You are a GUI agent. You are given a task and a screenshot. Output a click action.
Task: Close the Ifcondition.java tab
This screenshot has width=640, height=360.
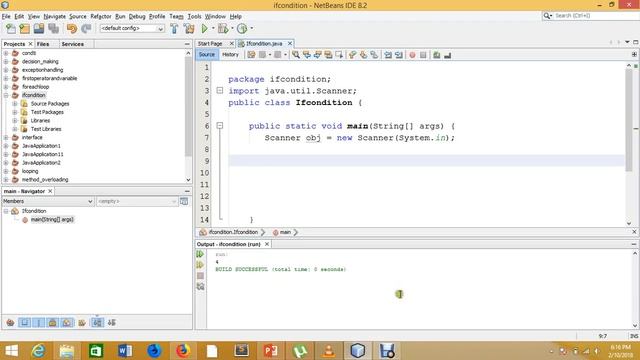pyautogui.click(x=290, y=43)
